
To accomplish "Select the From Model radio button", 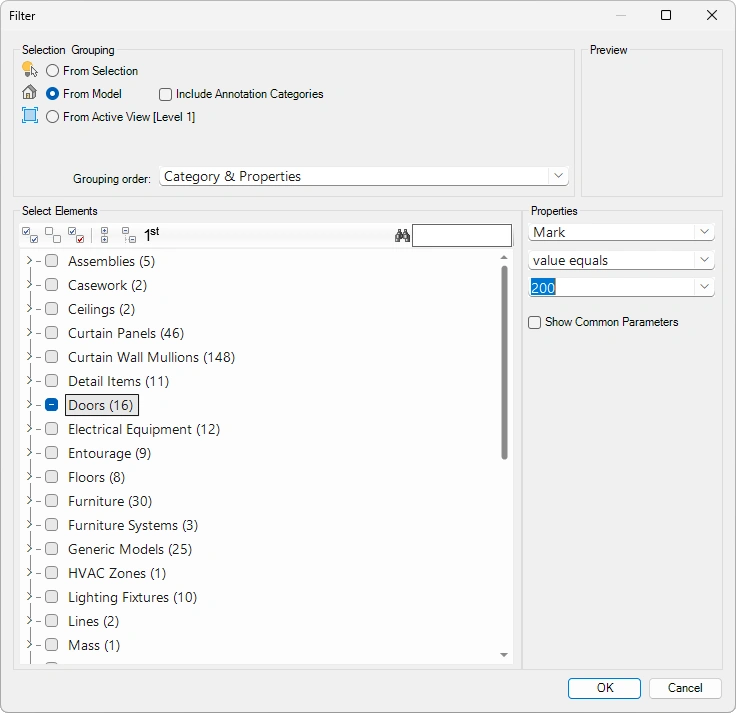I will click(52, 94).
